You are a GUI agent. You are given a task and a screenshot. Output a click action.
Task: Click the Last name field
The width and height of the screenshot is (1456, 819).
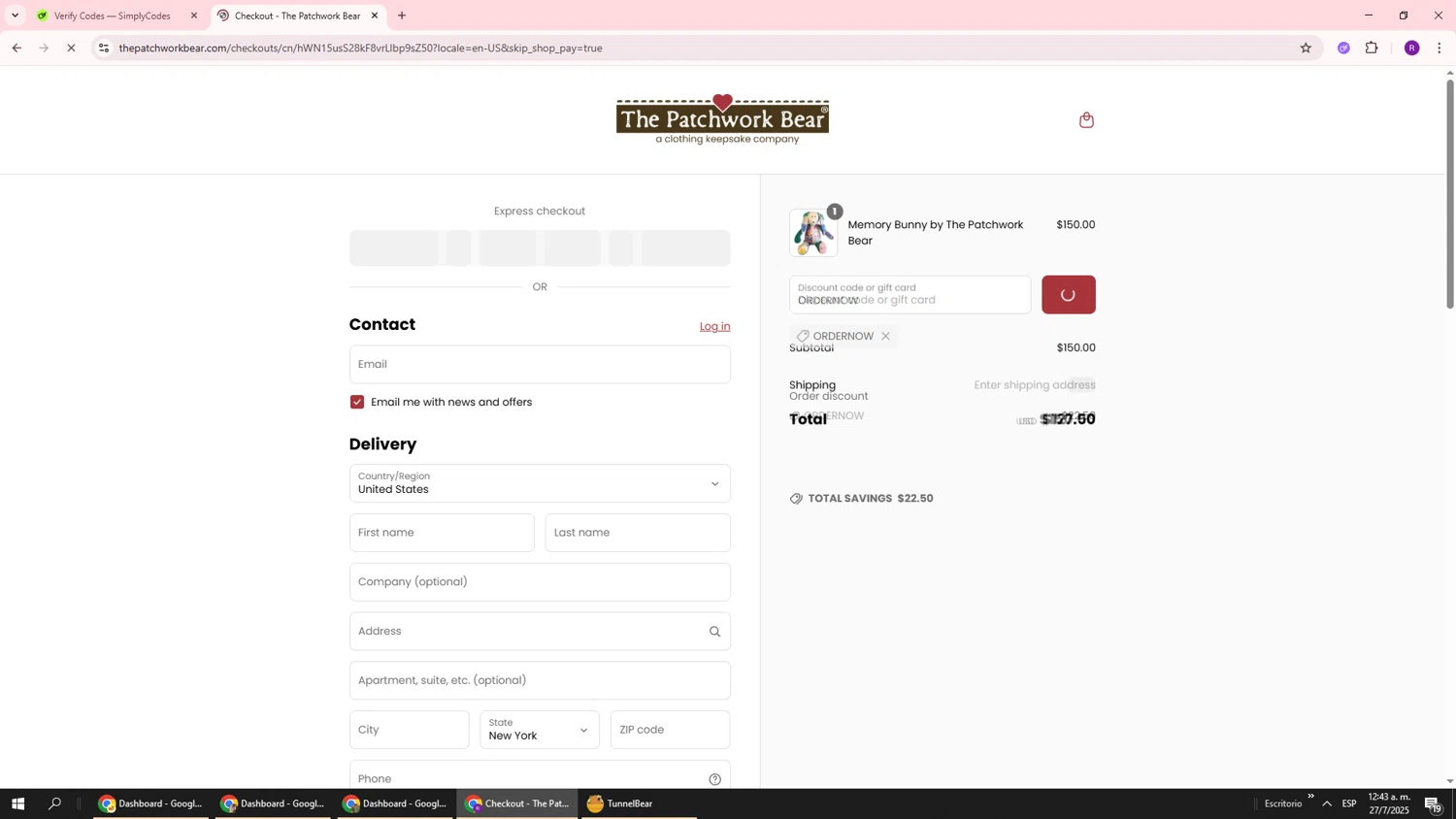pyautogui.click(x=638, y=533)
